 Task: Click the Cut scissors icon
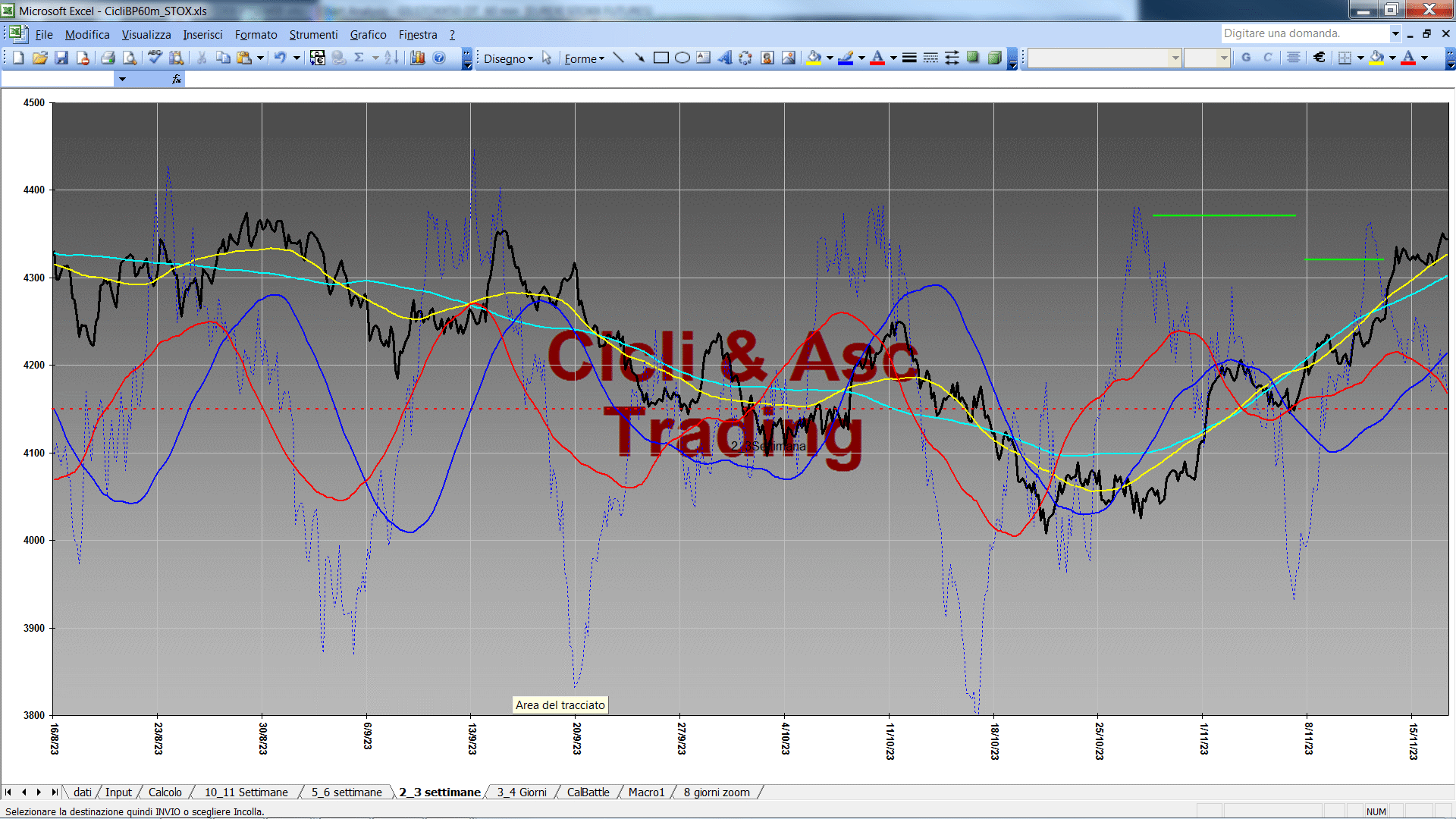coord(202,58)
